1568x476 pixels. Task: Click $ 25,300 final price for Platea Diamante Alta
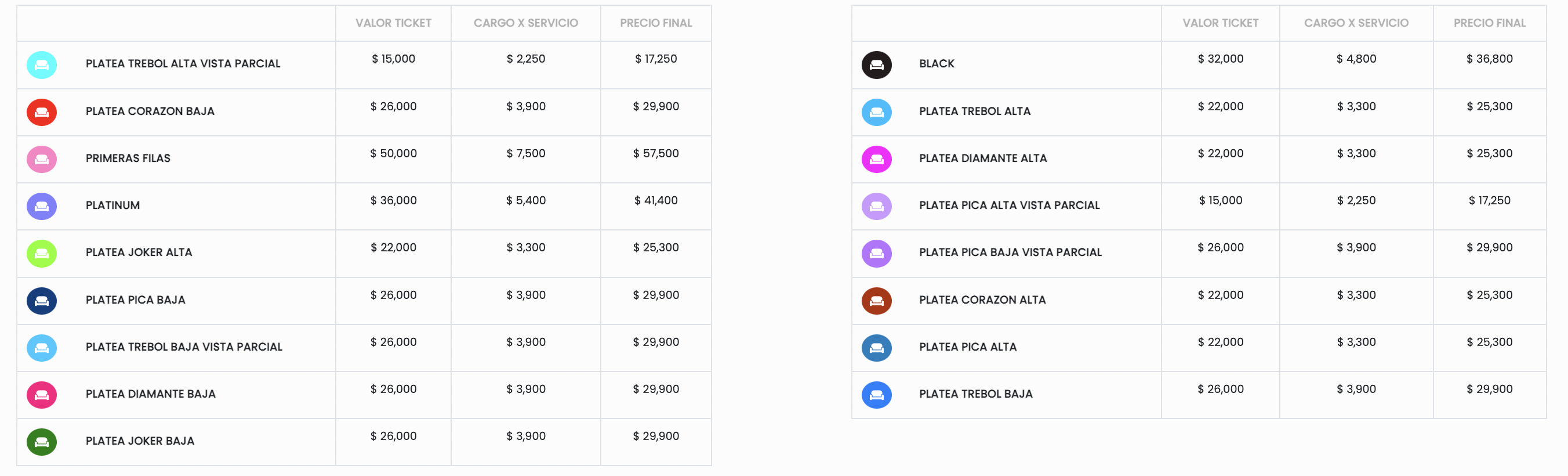pos(1490,154)
